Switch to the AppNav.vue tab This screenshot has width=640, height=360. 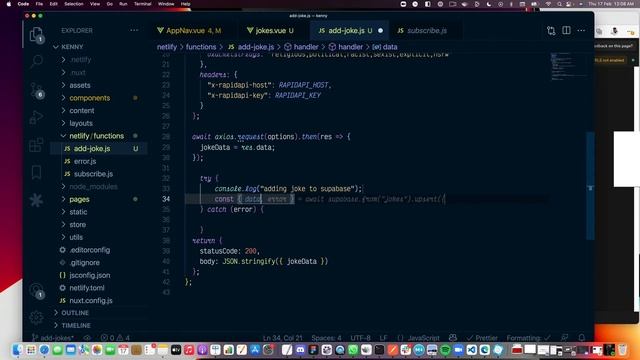tap(190, 31)
